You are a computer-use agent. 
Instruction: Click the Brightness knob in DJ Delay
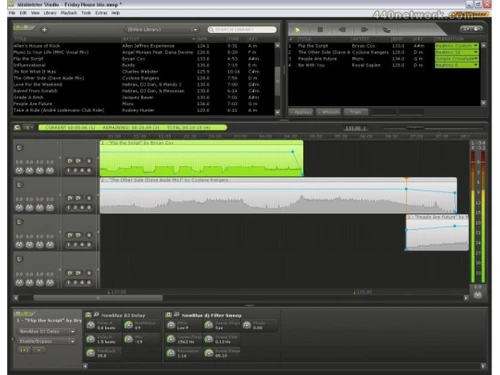pos(128,325)
